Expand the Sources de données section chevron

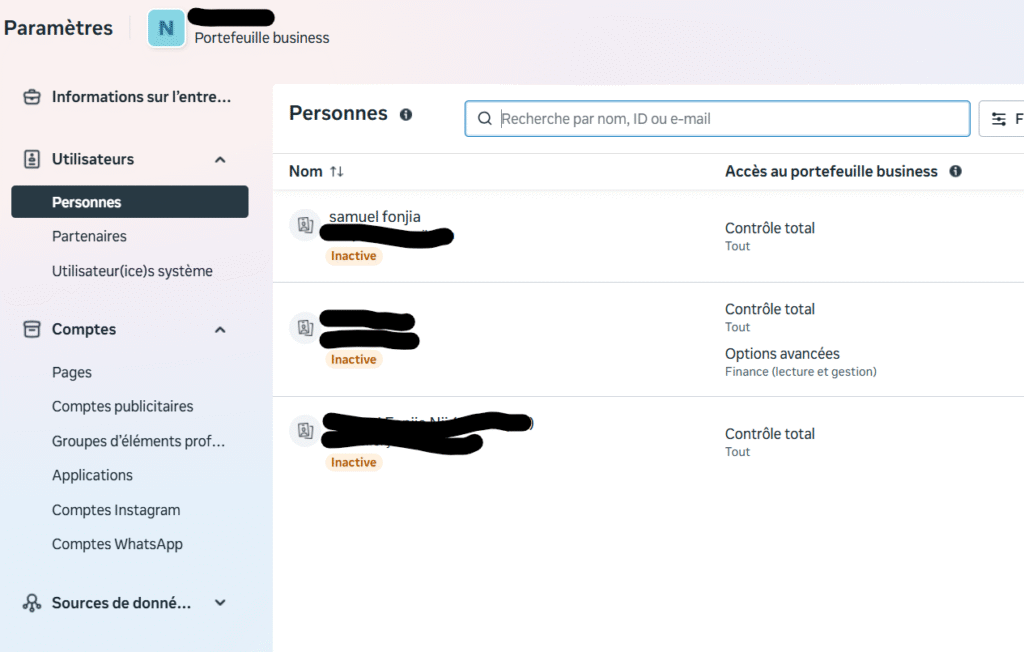pos(220,603)
